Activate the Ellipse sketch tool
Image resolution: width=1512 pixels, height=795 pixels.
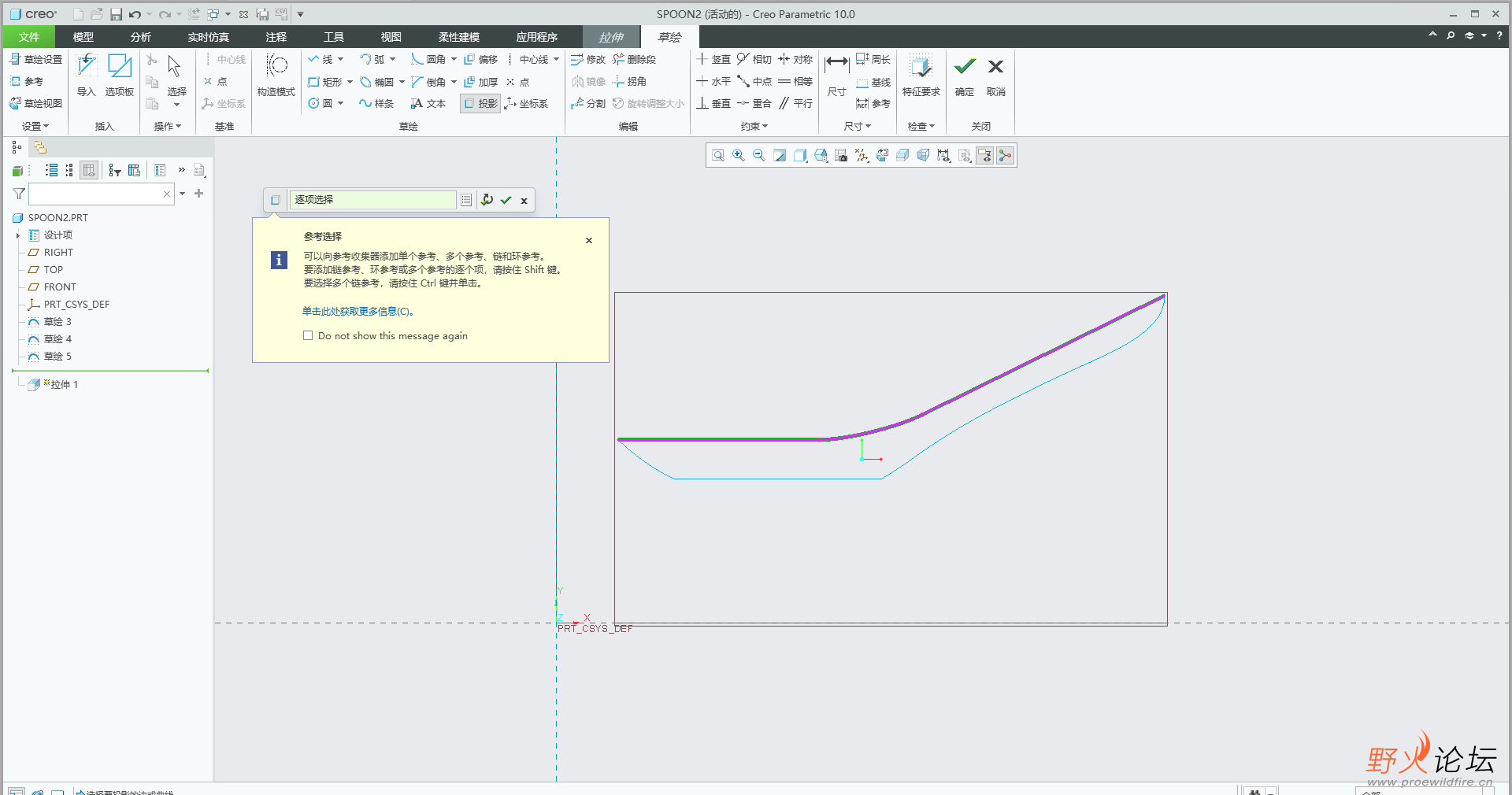(x=377, y=82)
